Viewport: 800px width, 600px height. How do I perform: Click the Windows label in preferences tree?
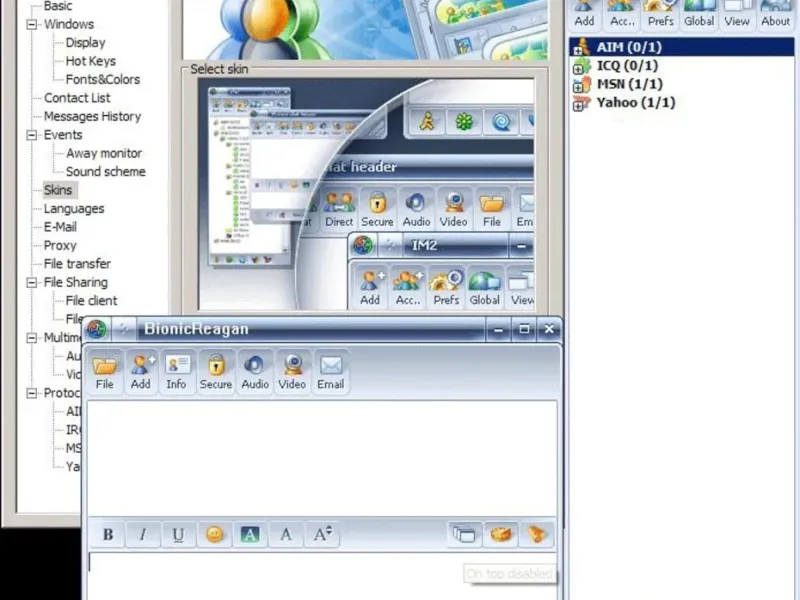(x=69, y=24)
